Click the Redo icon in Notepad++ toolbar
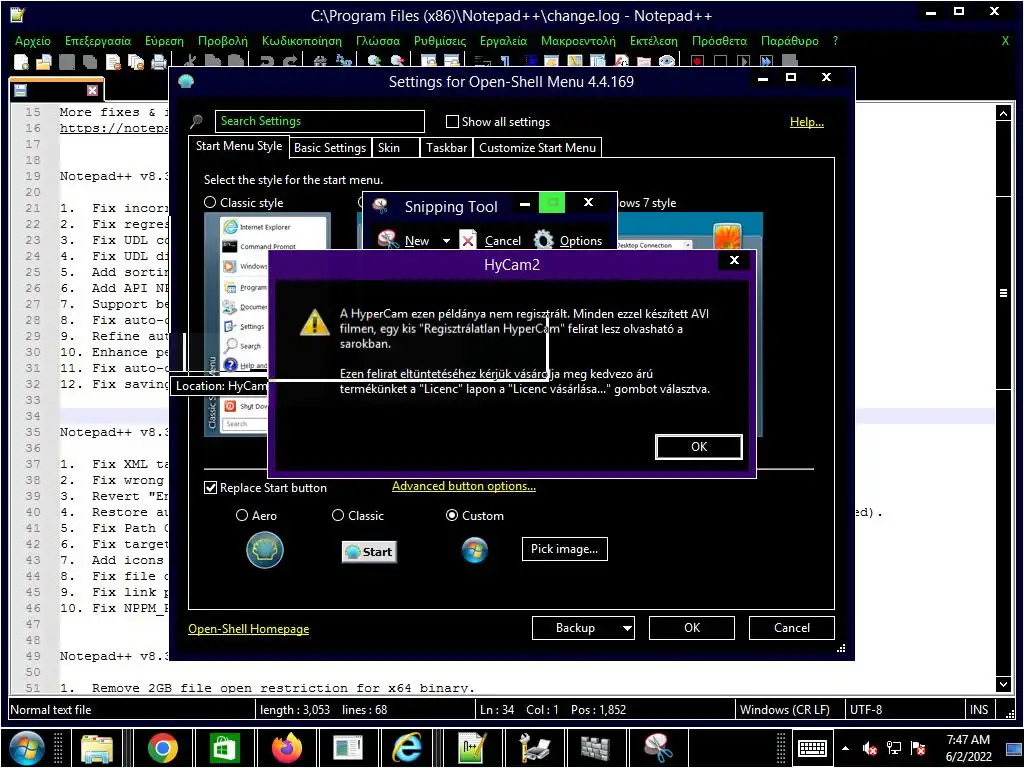The height and width of the screenshot is (768, 1024). [291, 62]
